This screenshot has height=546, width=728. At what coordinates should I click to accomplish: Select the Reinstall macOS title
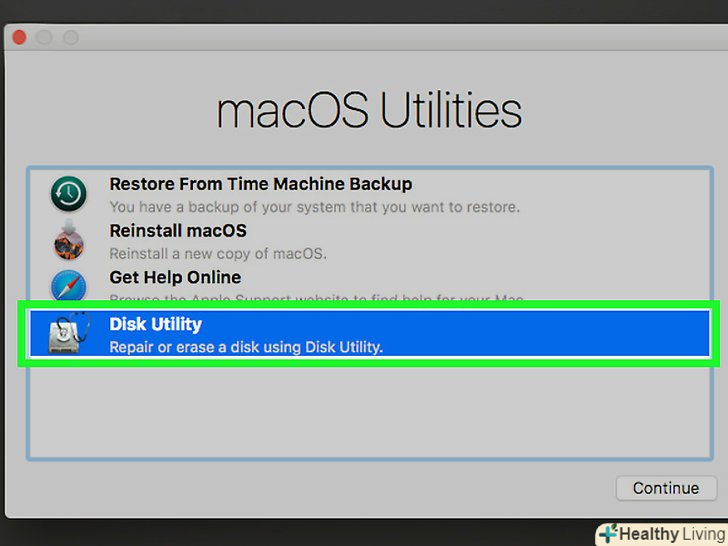[177, 231]
